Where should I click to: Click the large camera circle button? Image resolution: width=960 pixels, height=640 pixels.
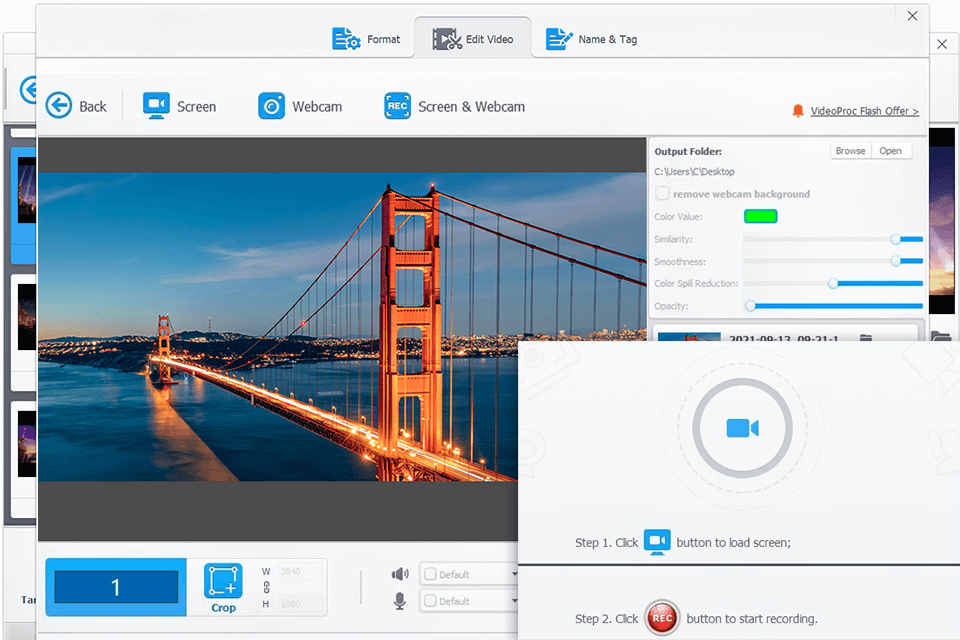pos(742,428)
